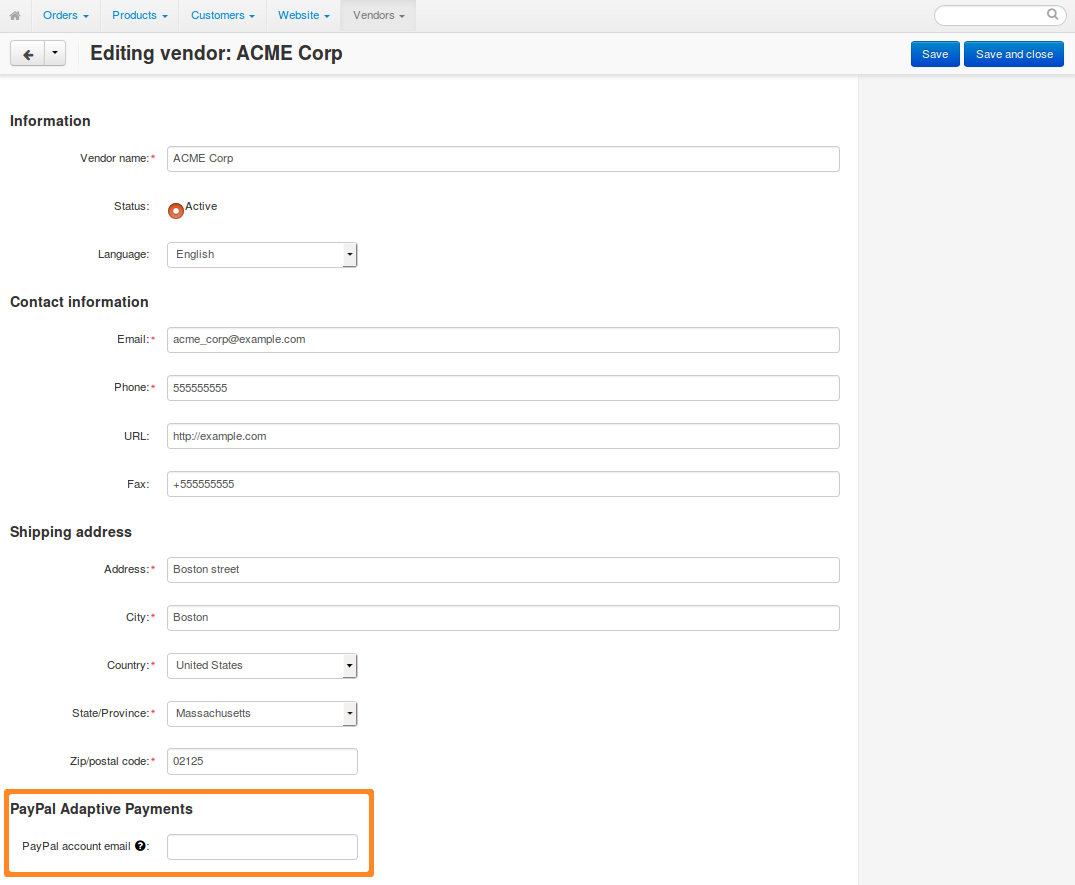Click the PayPal Adaptive Payments heading
The width and height of the screenshot is (1075, 885).
click(101, 809)
